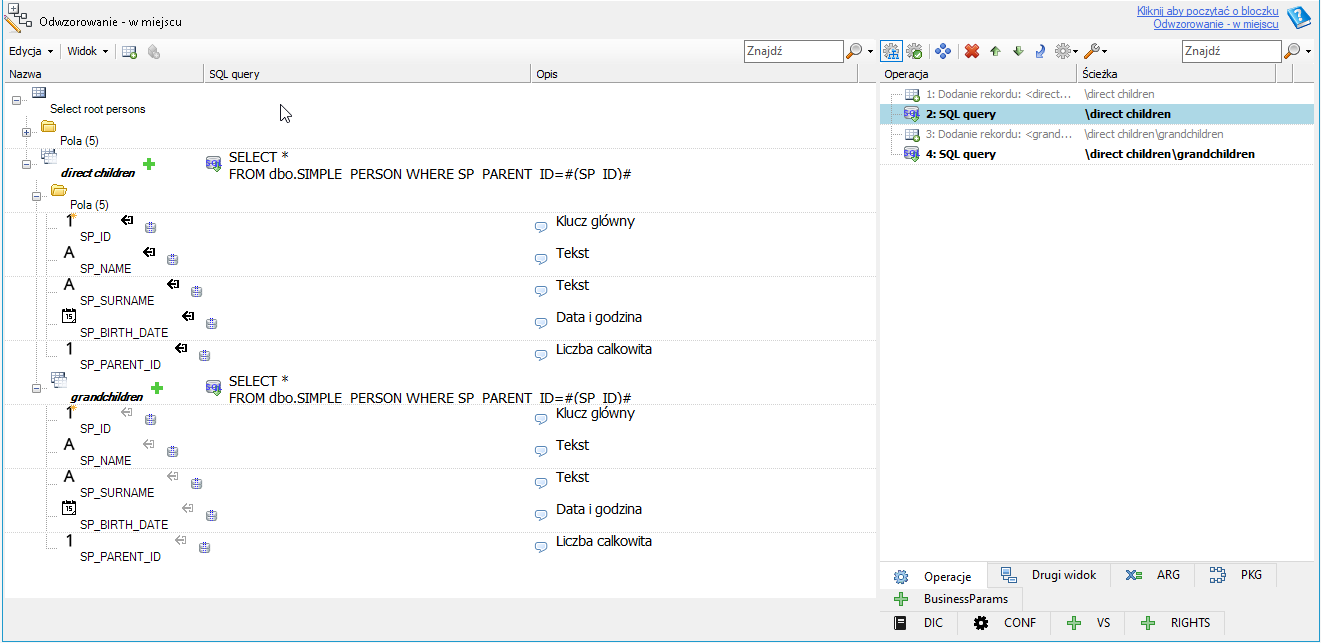
Task: Select operation '4: SQL query' row
Action: tap(1097, 154)
